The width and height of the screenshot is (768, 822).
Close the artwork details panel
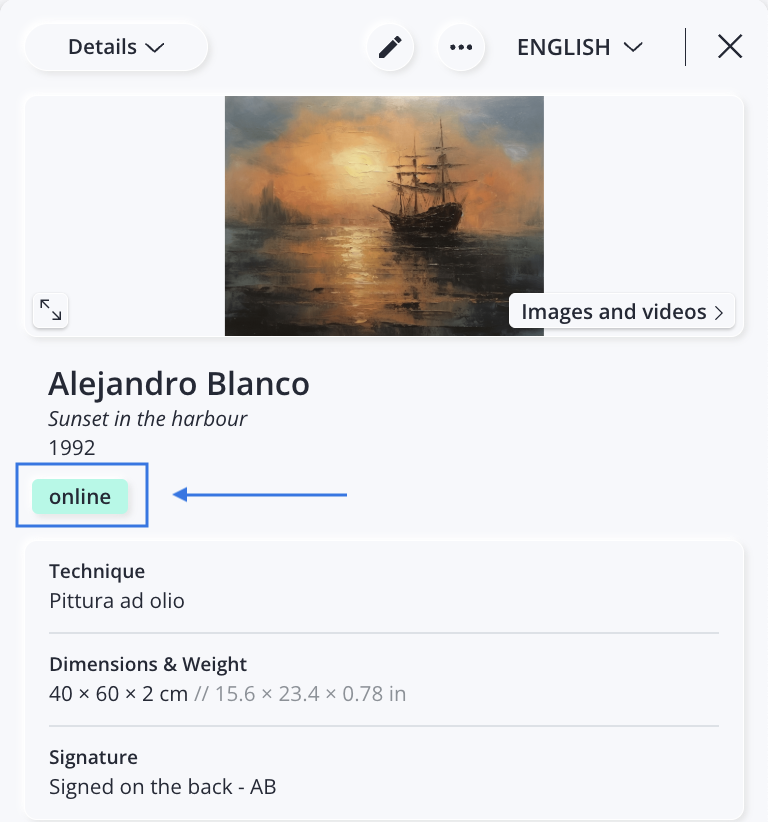[730, 47]
